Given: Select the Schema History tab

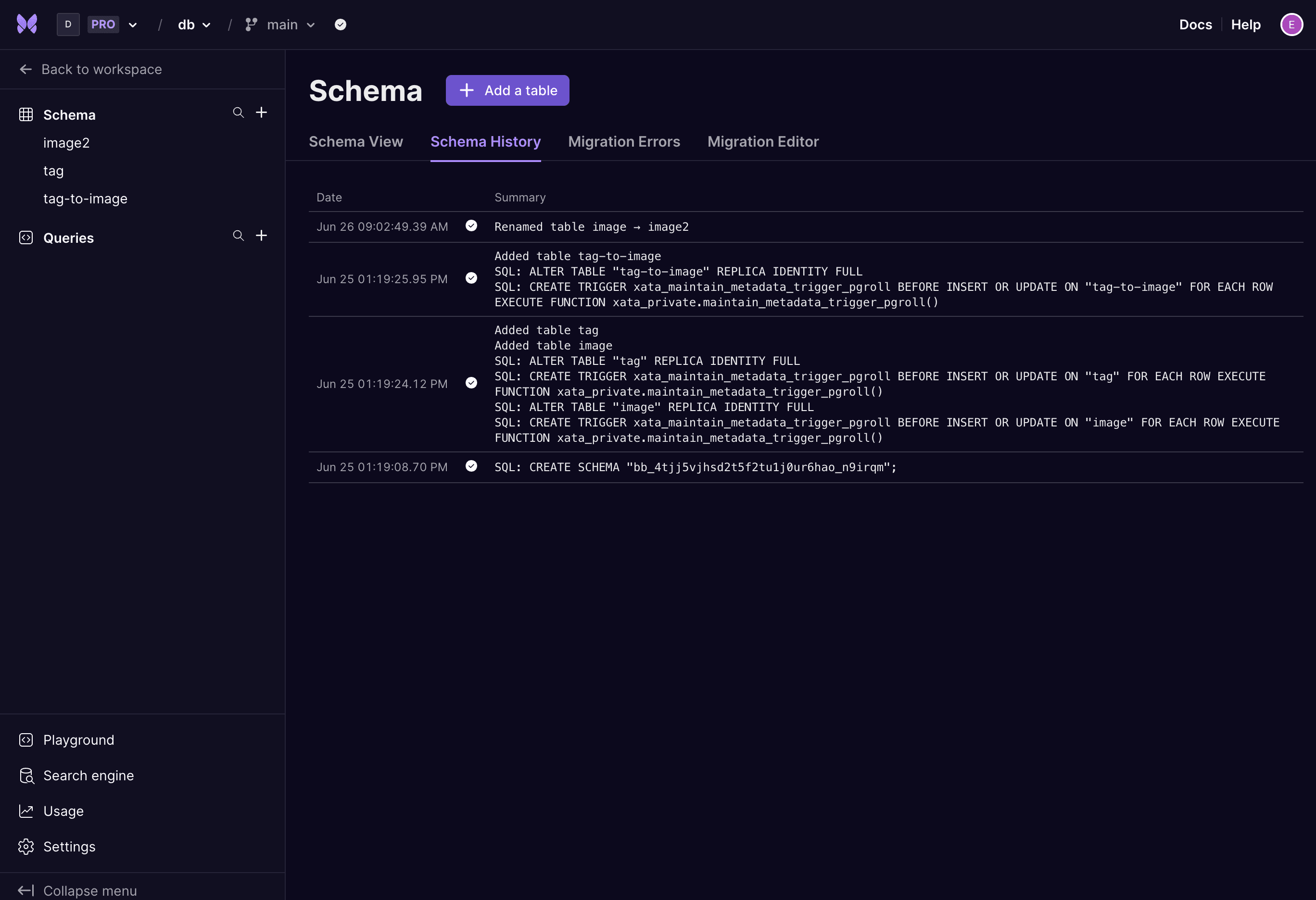Looking at the screenshot, I should (x=485, y=141).
